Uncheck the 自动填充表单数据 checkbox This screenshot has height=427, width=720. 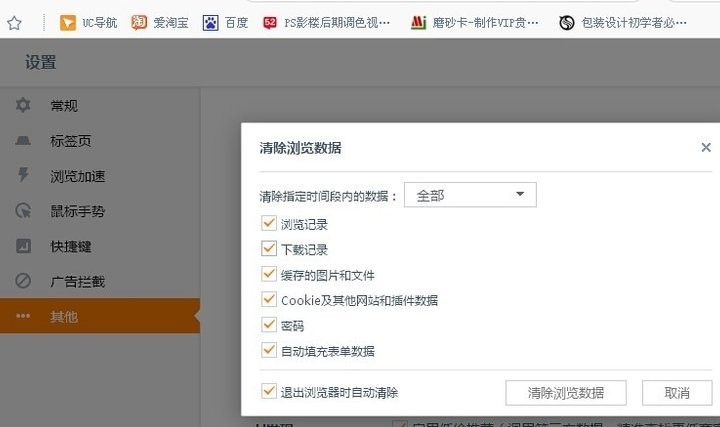click(x=269, y=350)
